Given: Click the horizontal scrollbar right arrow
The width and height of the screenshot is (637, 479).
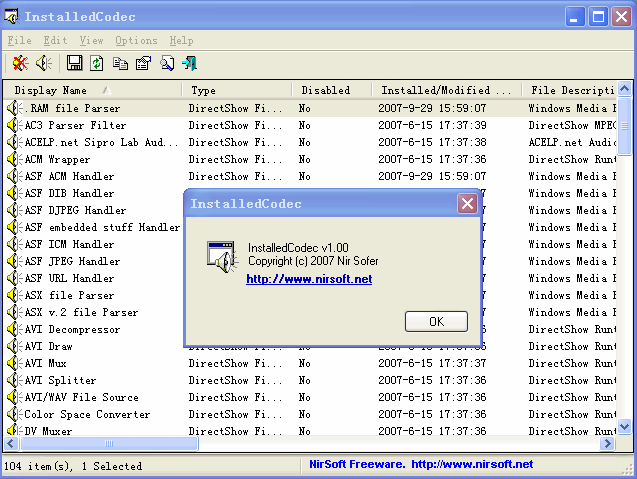Looking at the screenshot, I should click(x=608, y=443).
